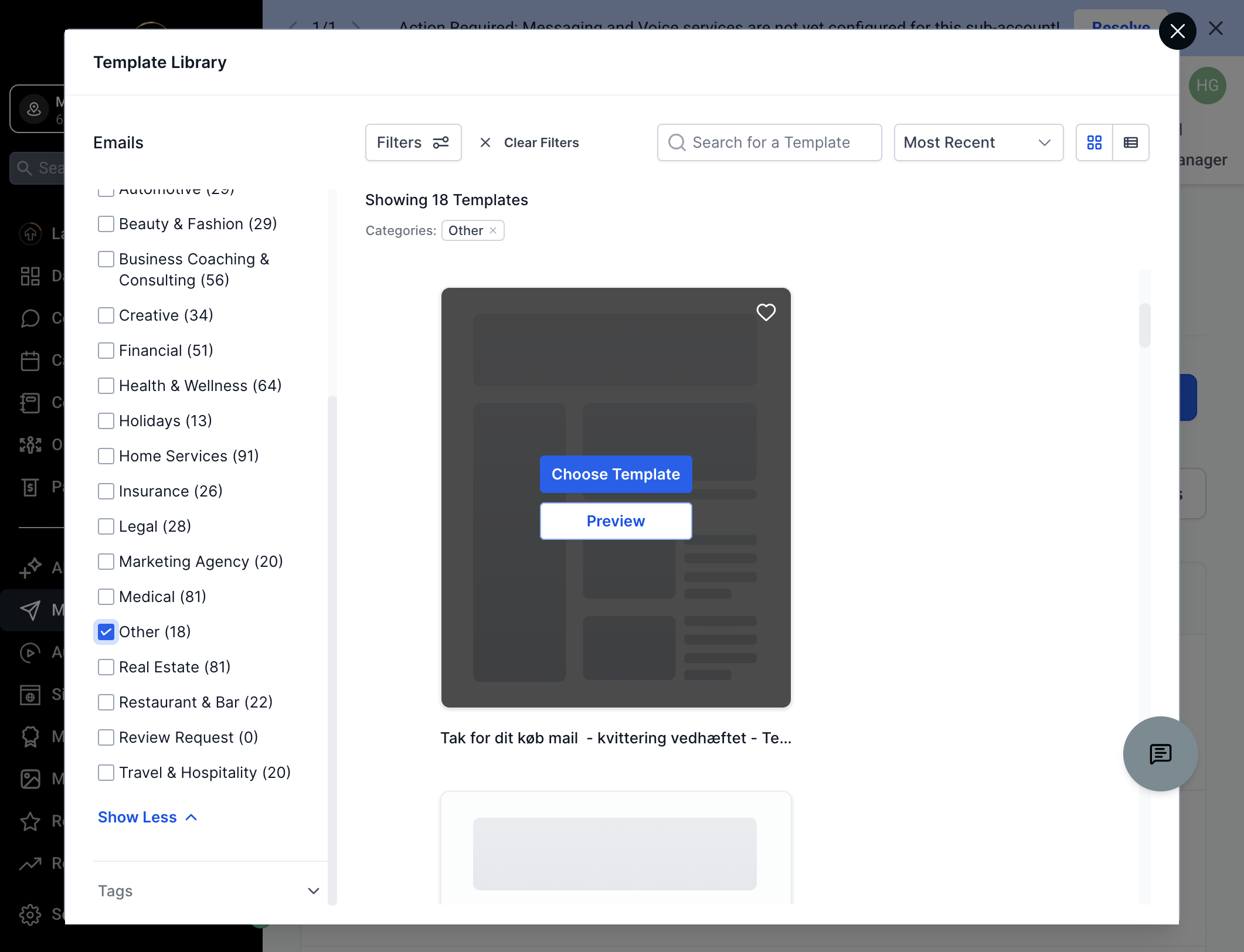Click the Resolve link in banner
The width and height of the screenshot is (1244, 952).
1120,27
